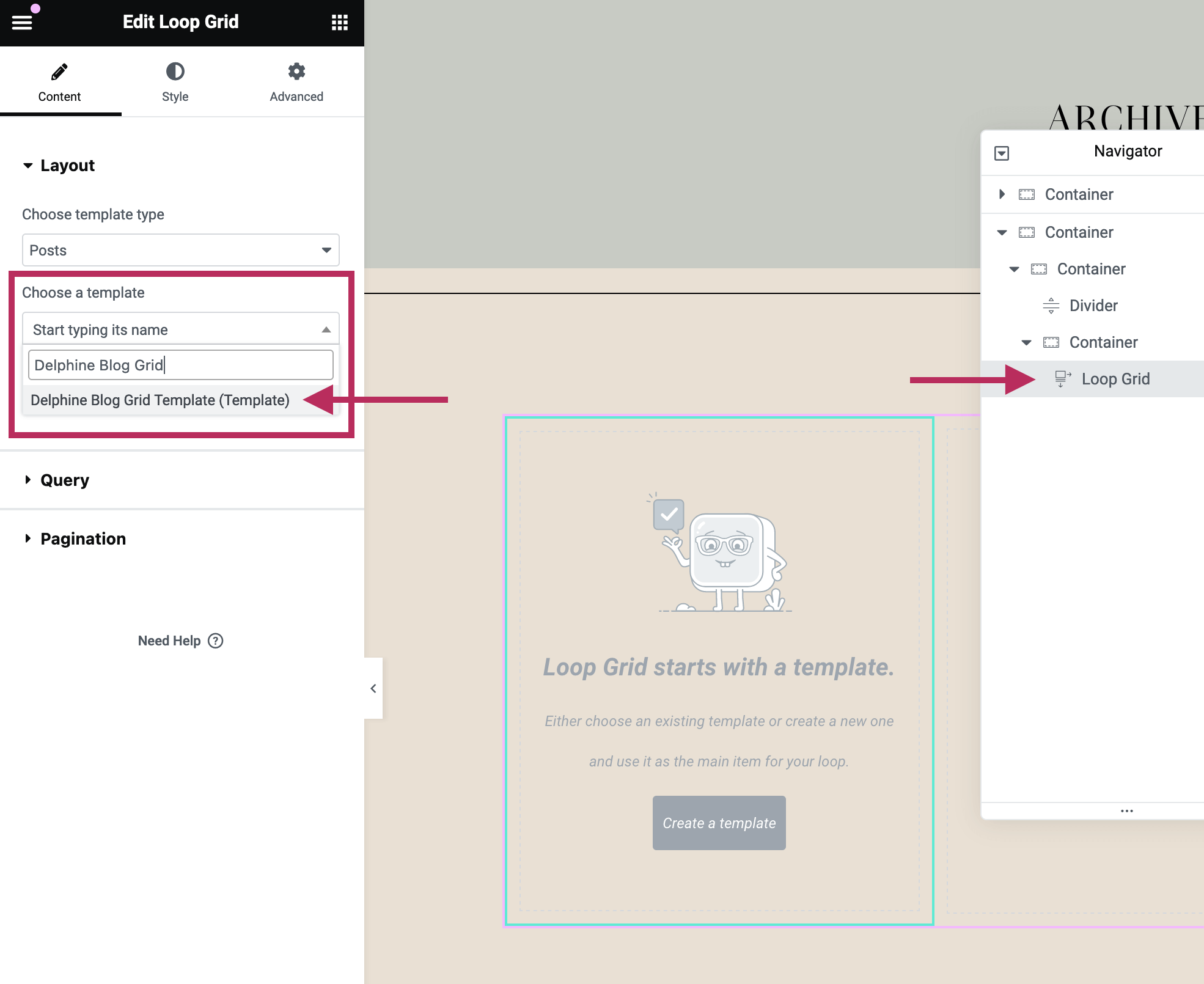
Task: Click the template name search field
Action: [180, 365]
